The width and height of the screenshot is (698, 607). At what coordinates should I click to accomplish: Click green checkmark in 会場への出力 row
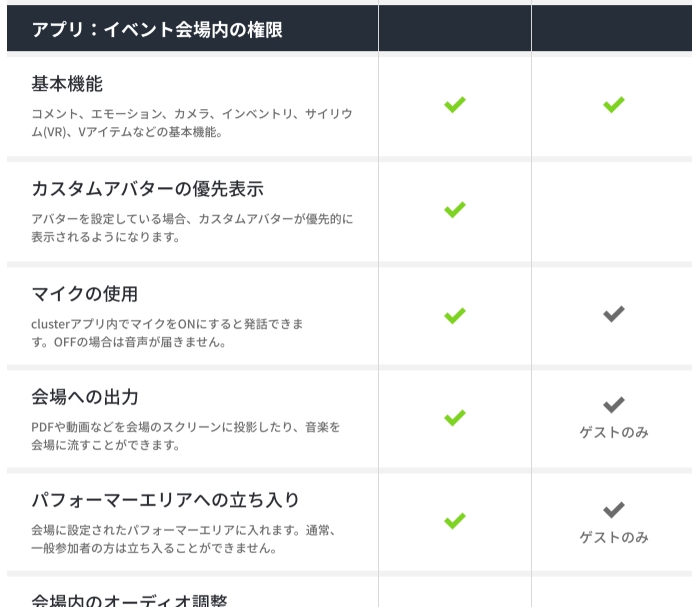(x=455, y=417)
